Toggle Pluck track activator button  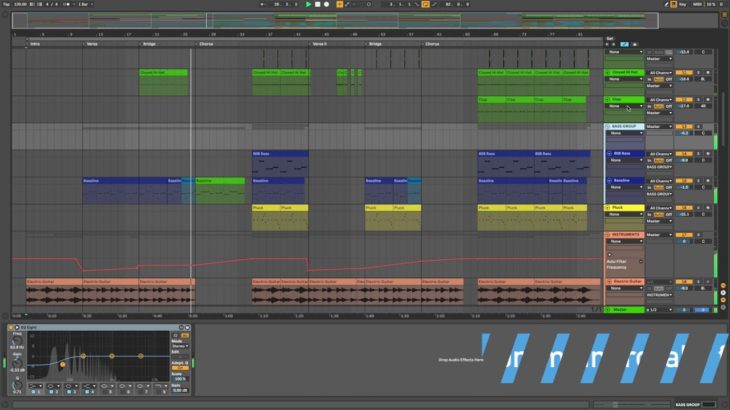pyautogui.click(x=683, y=208)
